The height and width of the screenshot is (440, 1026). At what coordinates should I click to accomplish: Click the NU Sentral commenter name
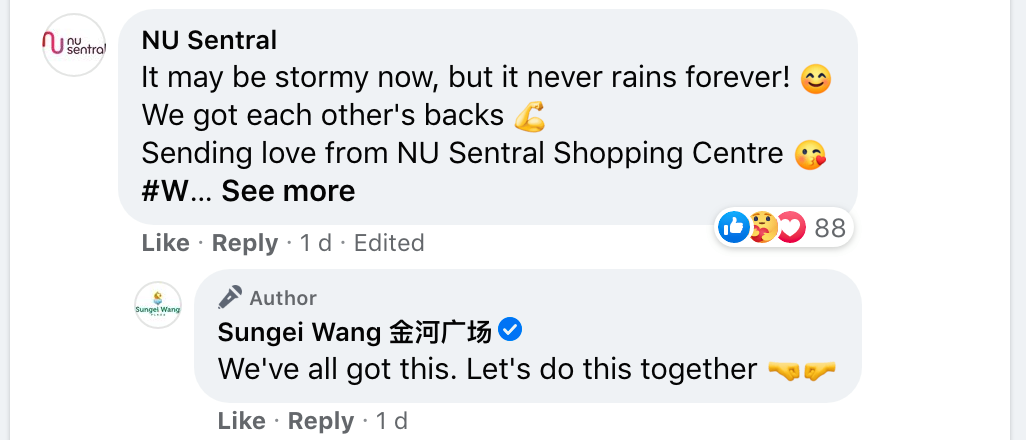click(x=209, y=40)
